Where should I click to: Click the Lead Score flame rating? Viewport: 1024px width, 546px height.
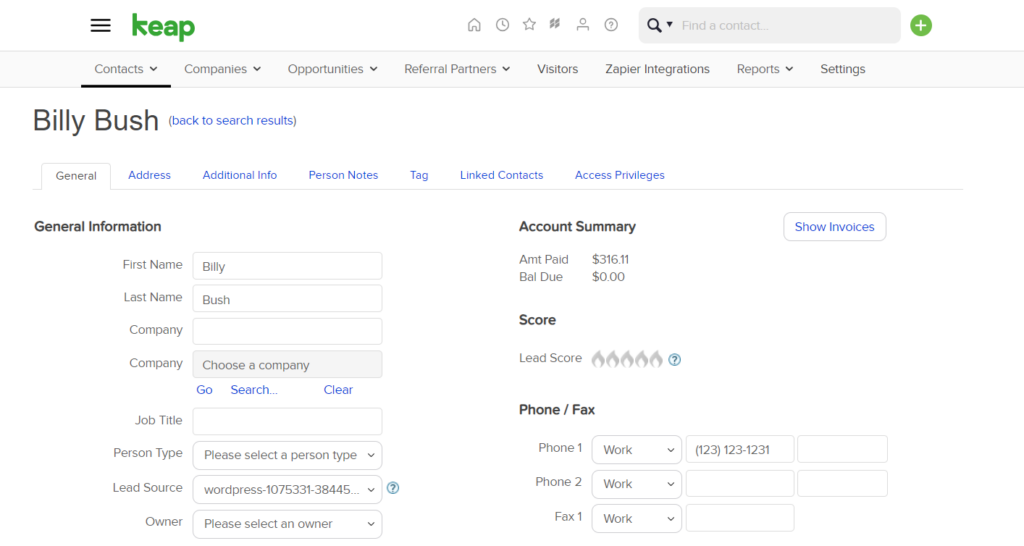click(627, 359)
